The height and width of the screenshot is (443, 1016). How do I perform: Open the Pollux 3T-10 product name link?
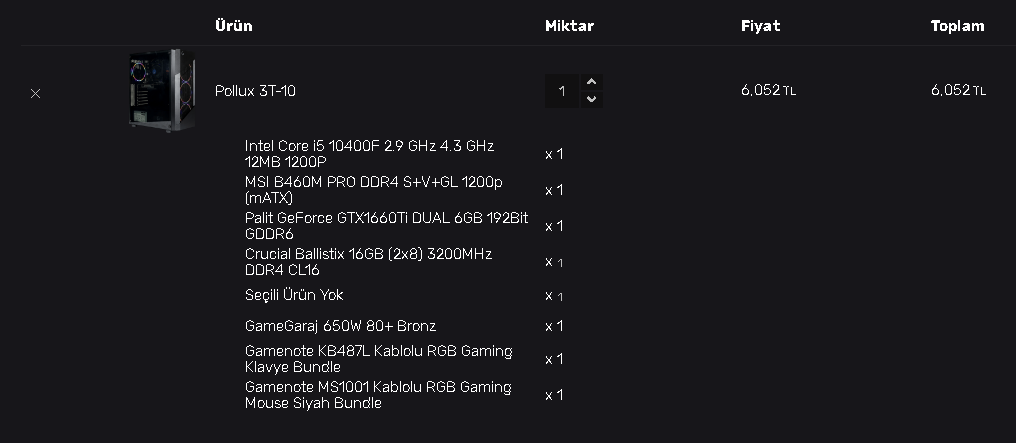coord(255,91)
